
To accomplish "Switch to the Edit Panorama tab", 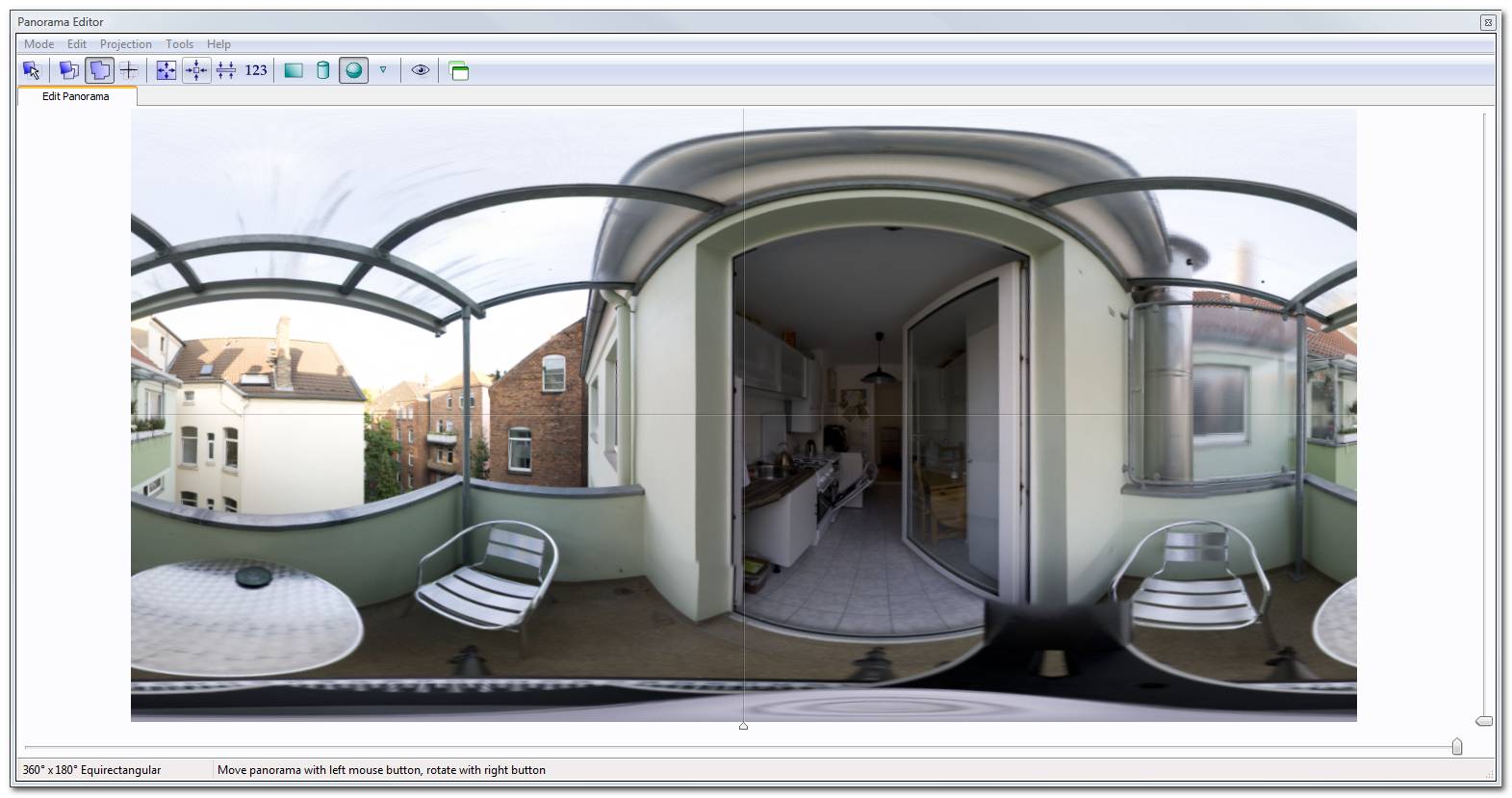I will pyautogui.click(x=76, y=96).
